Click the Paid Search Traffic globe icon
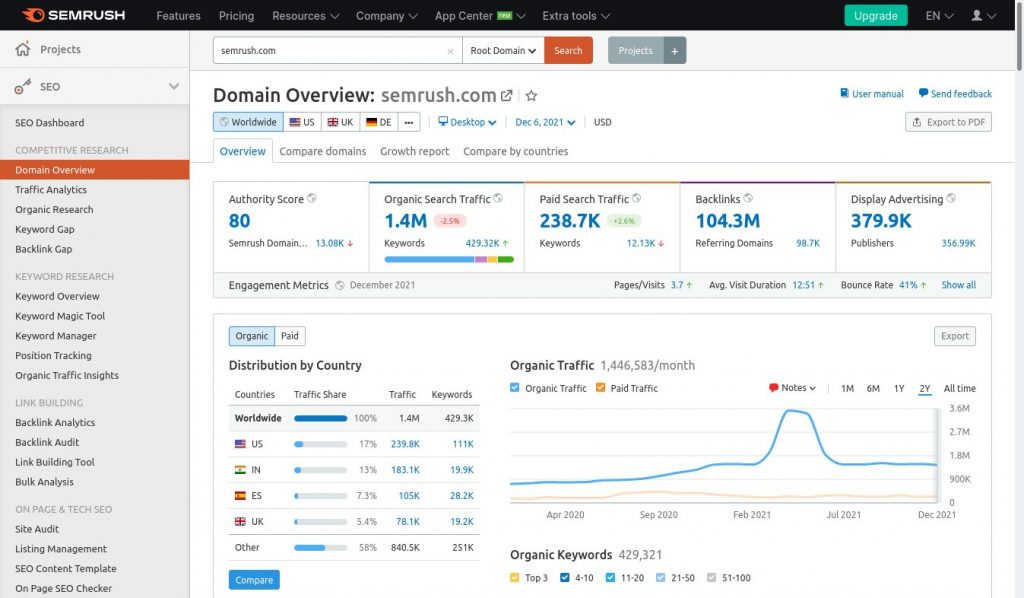1024x598 pixels. (636, 198)
